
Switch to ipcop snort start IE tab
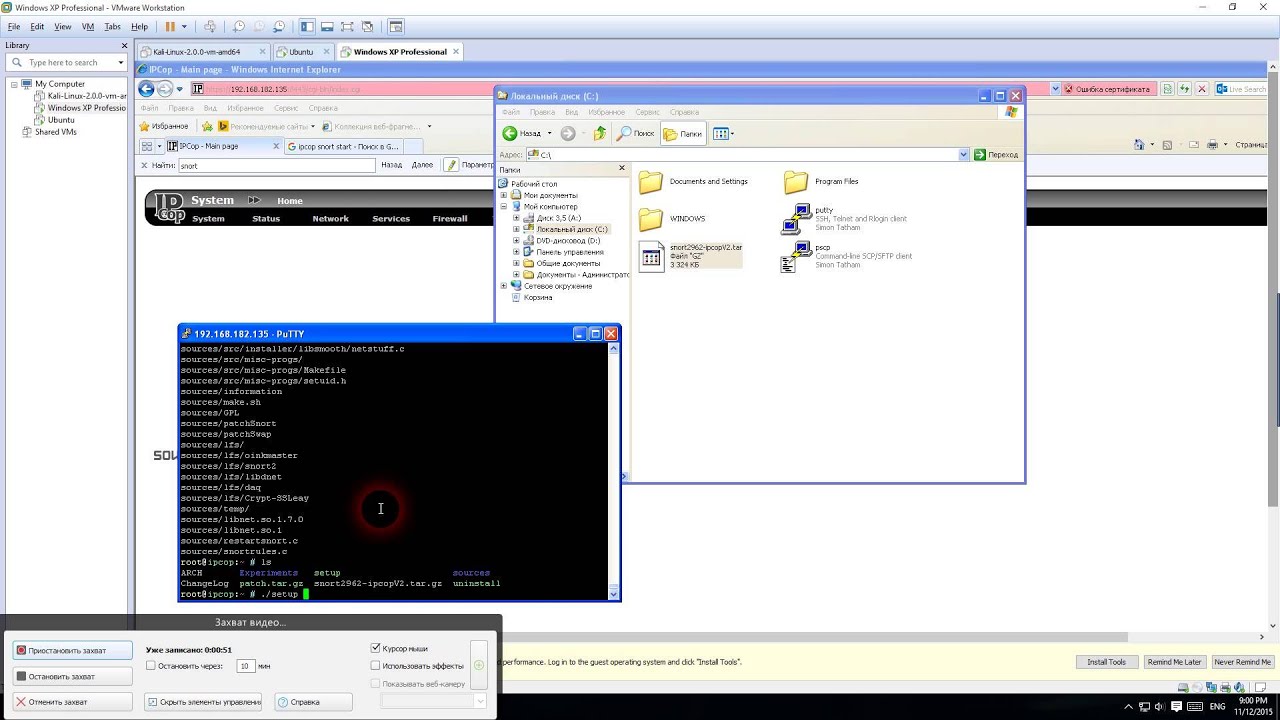pos(342,146)
